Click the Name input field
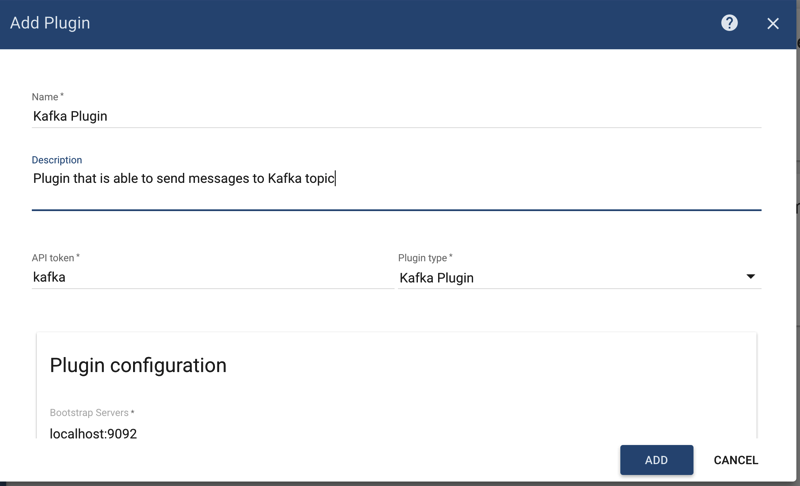 (x=396, y=116)
